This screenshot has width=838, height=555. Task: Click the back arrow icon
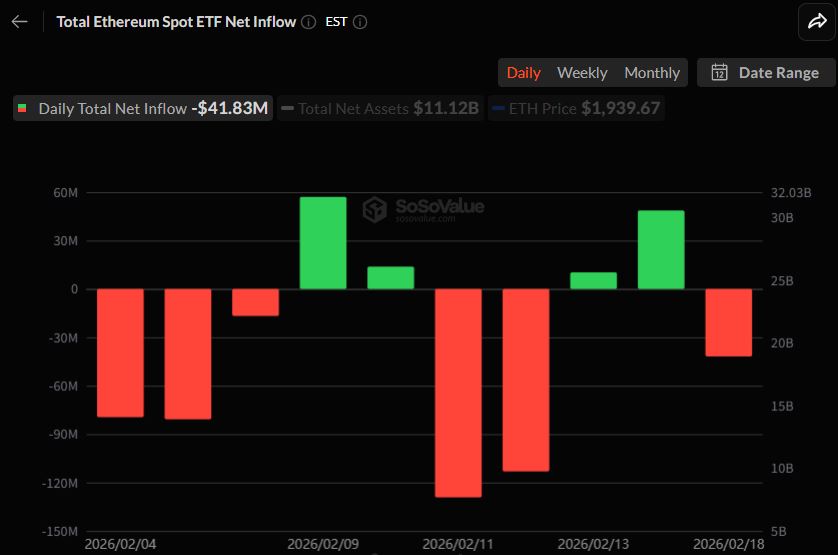(19, 22)
